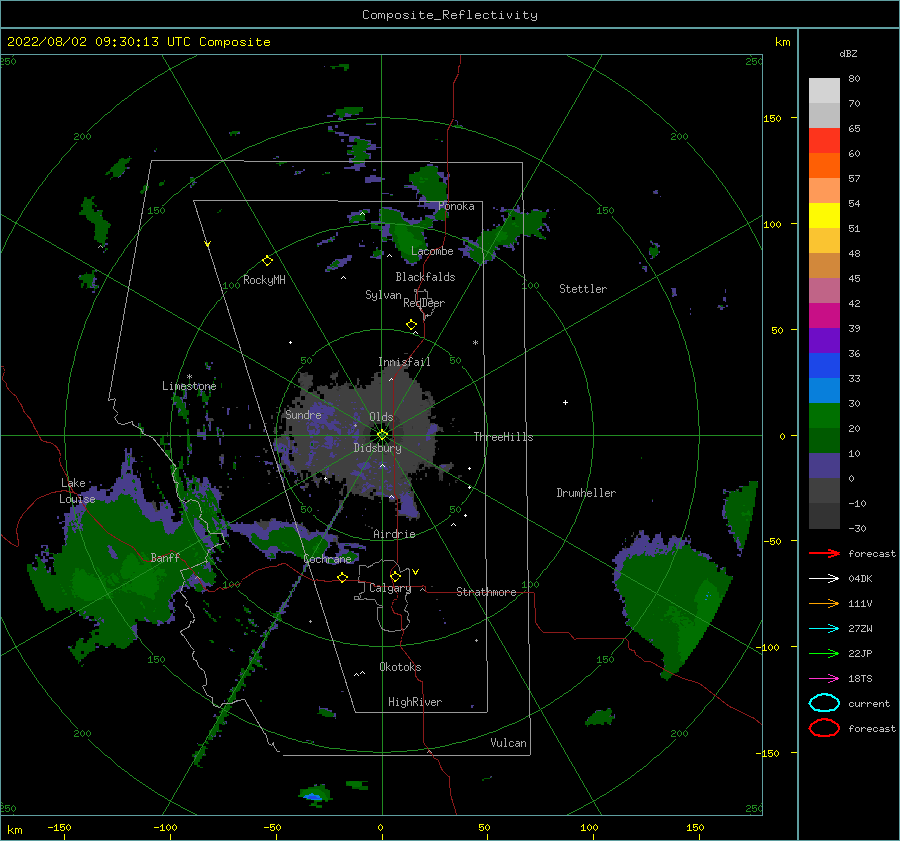Viewport: 900px width, 841px height.
Task: Click the RedDeer city label
Action: pos(424,303)
